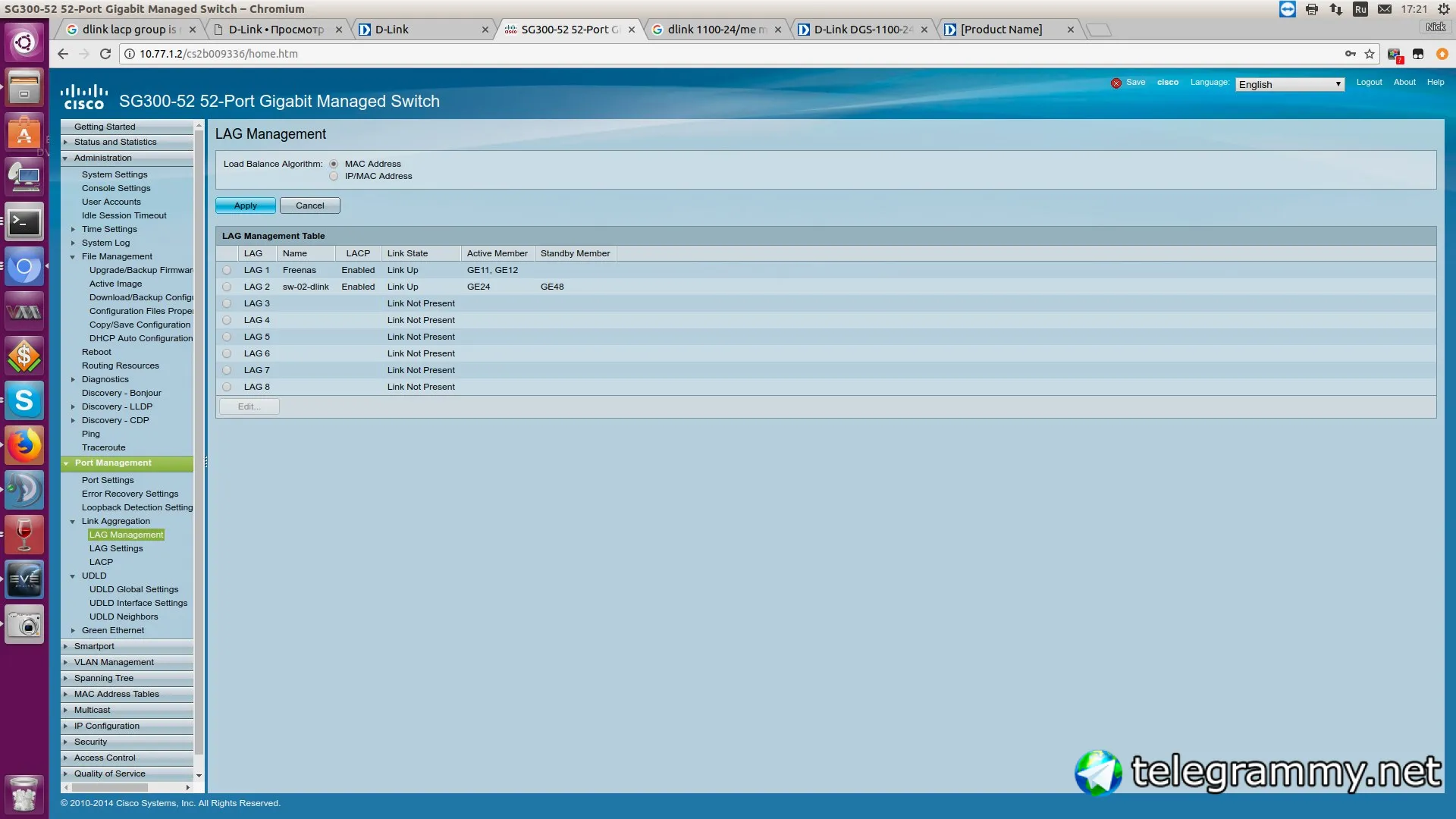Expand the VLAN Management menu section
The width and height of the screenshot is (1456, 819).
click(114, 662)
